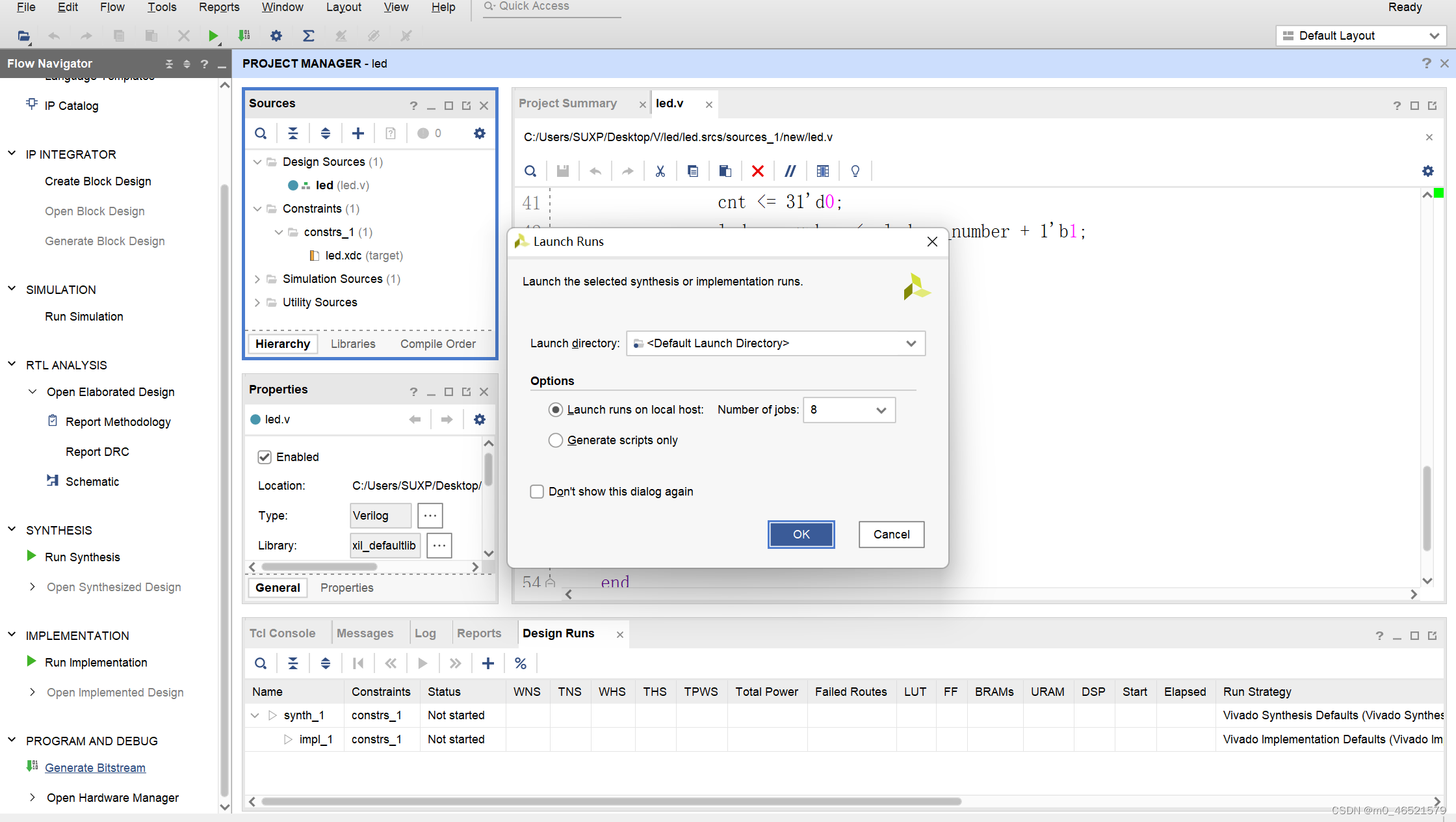
Task: Click the percent icon in Design Runs toolbar
Action: (521, 663)
